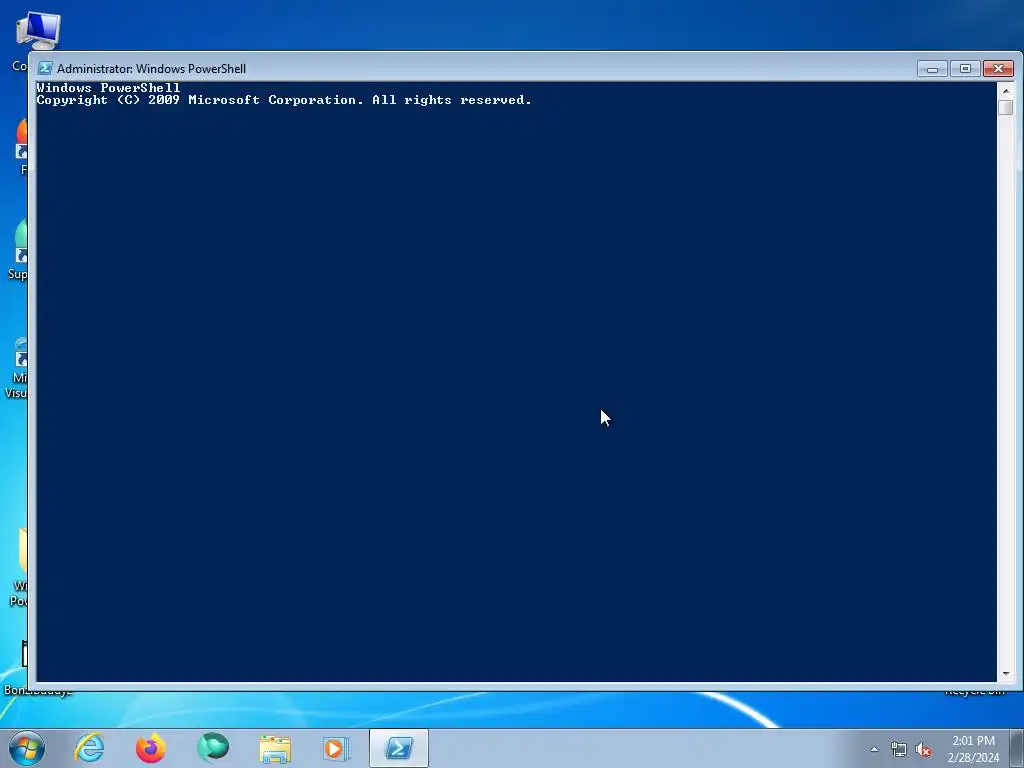Open the Windows Start menu
The height and width of the screenshot is (768, 1024).
26,748
